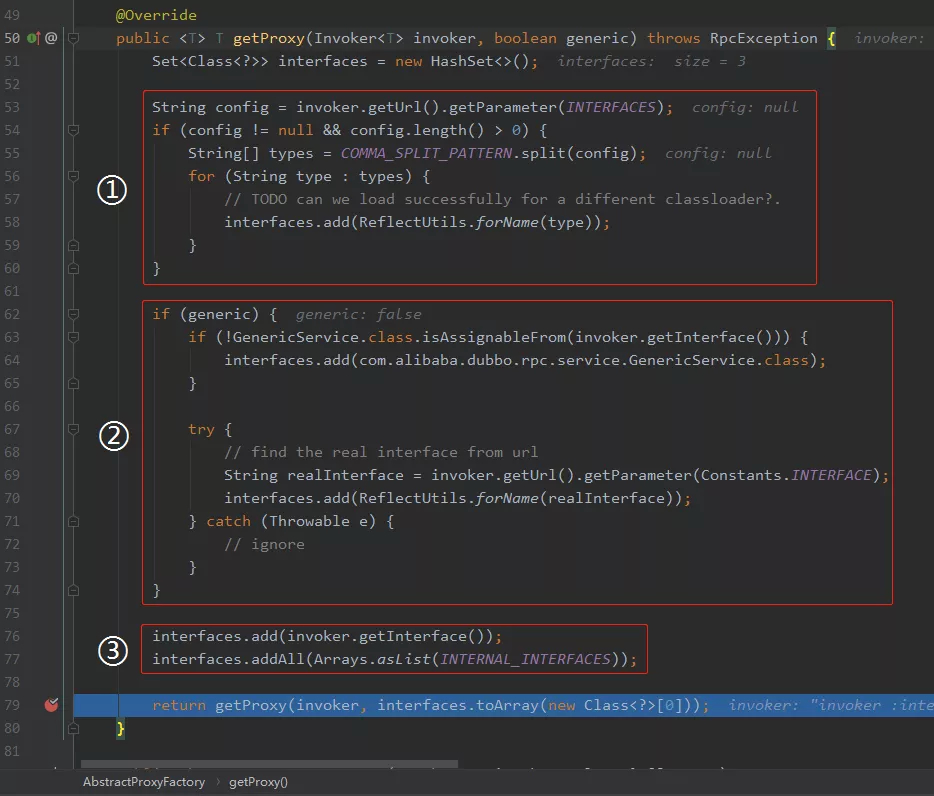Viewport: 934px width, 796px height.
Task: Collapse the catch block fold marker at line 71
Action: coord(73,522)
